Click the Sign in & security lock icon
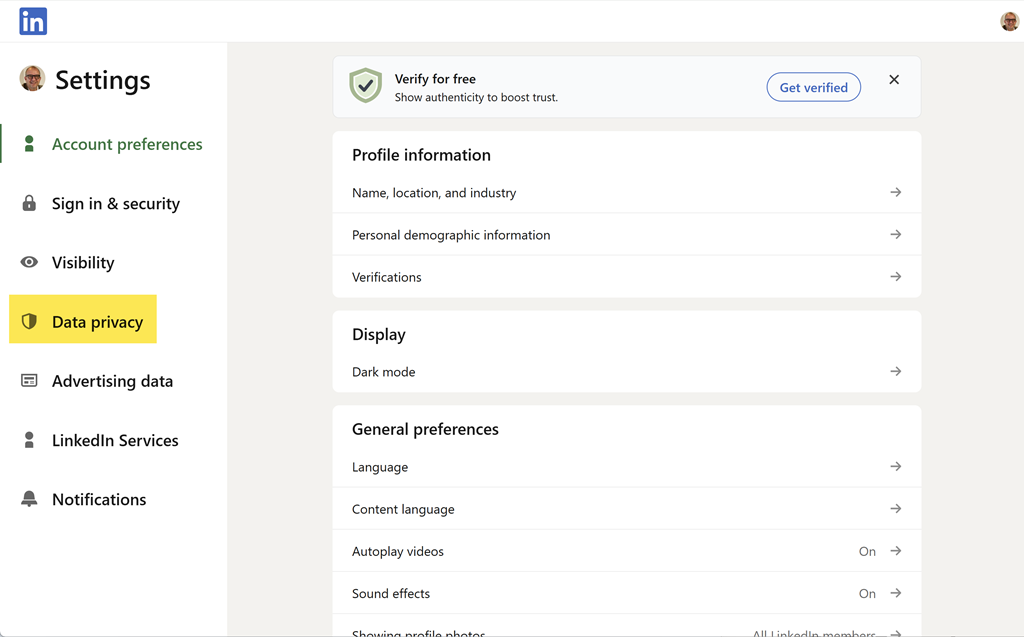The width and height of the screenshot is (1024, 637). tap(29, 203)
